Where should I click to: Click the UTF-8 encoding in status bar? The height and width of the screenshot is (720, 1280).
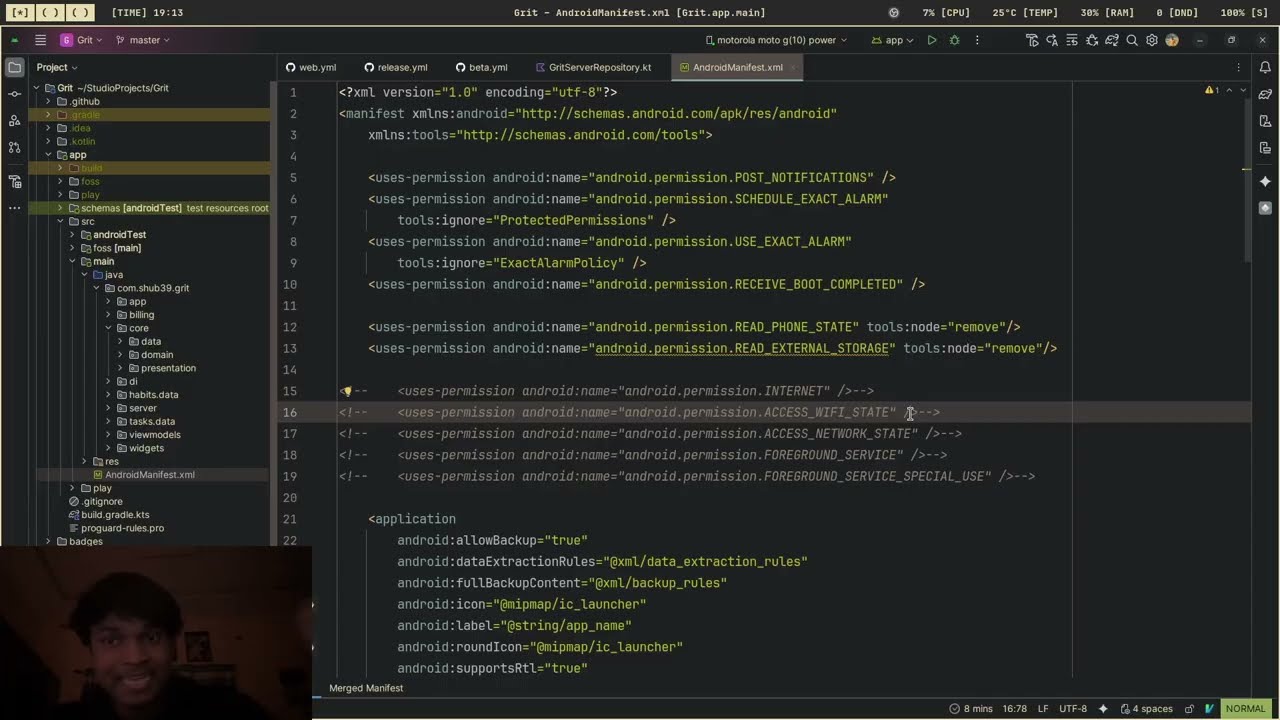pos(1073,708)
